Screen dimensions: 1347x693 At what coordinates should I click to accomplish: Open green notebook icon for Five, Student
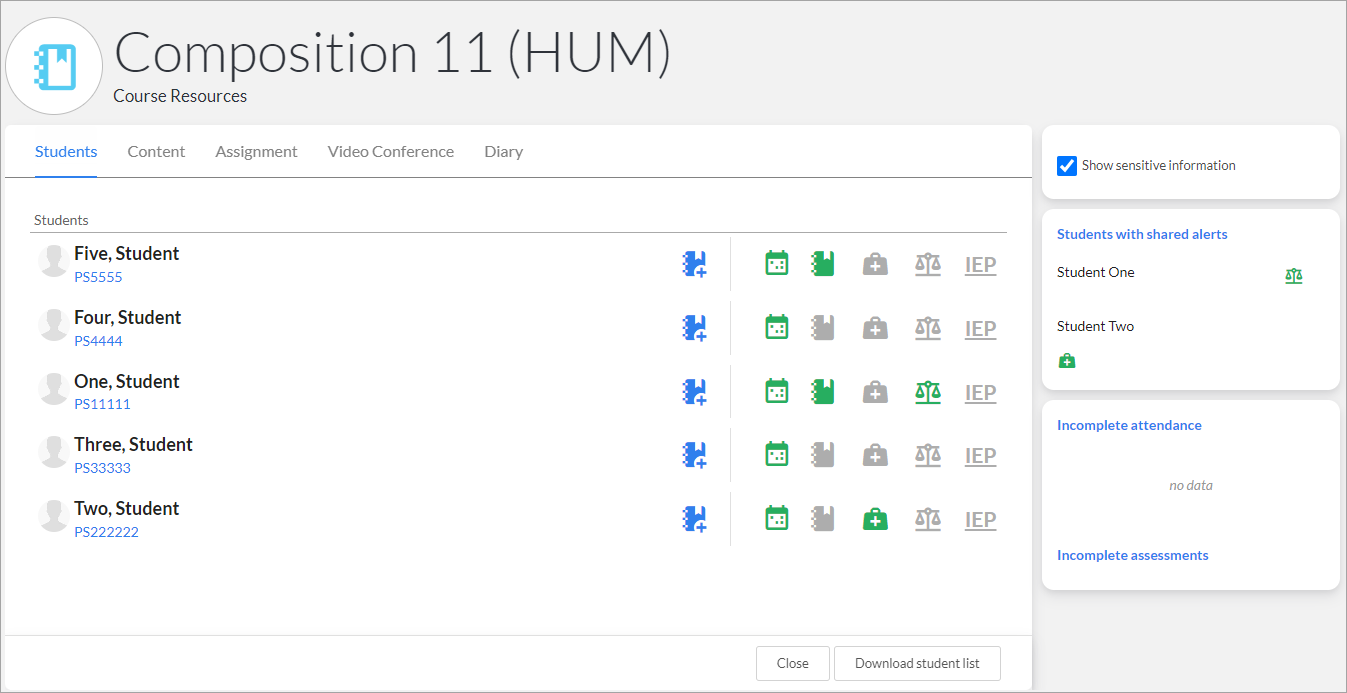coord(823,263)
